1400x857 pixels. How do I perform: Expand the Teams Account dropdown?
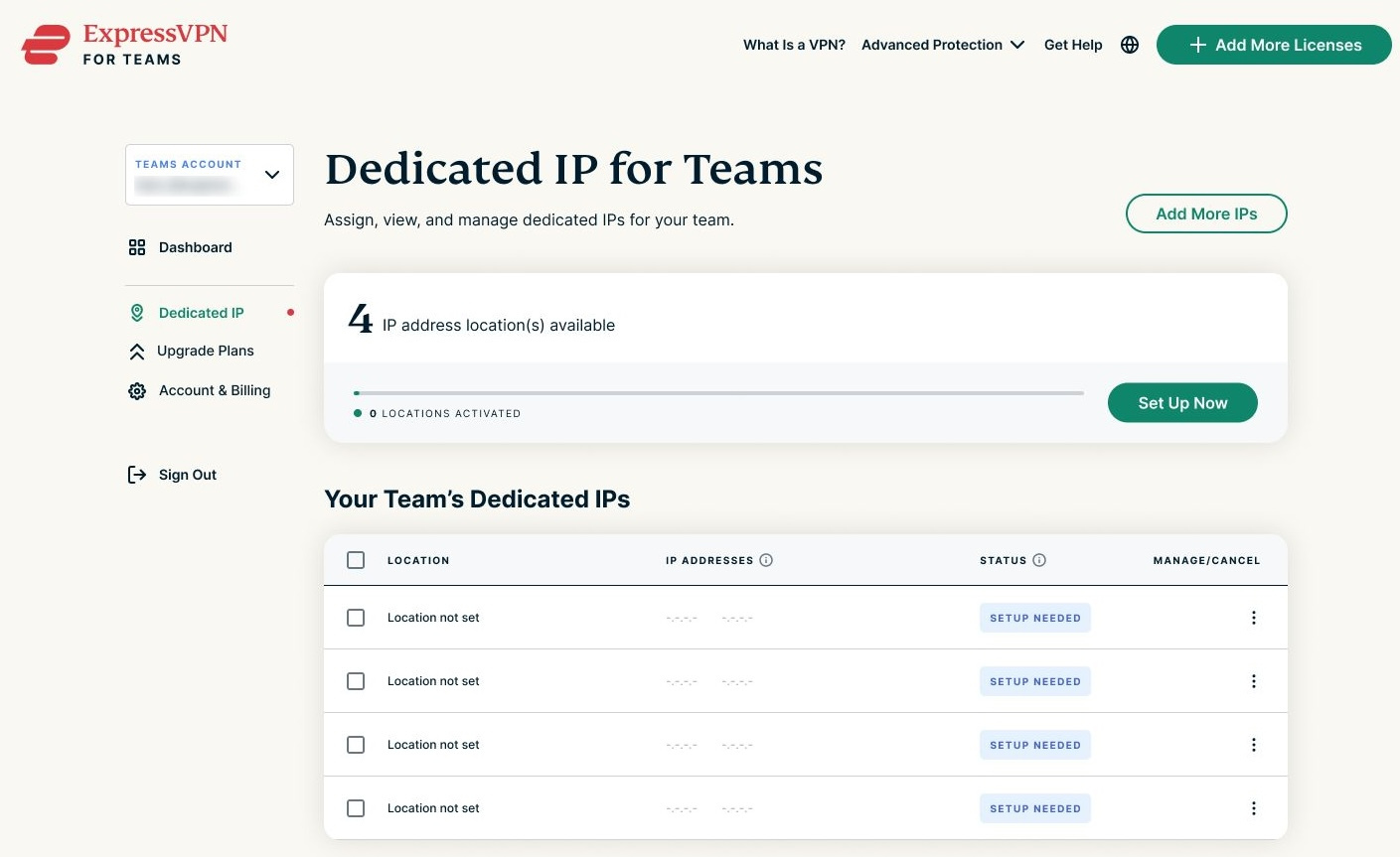(x=210, y=175)
